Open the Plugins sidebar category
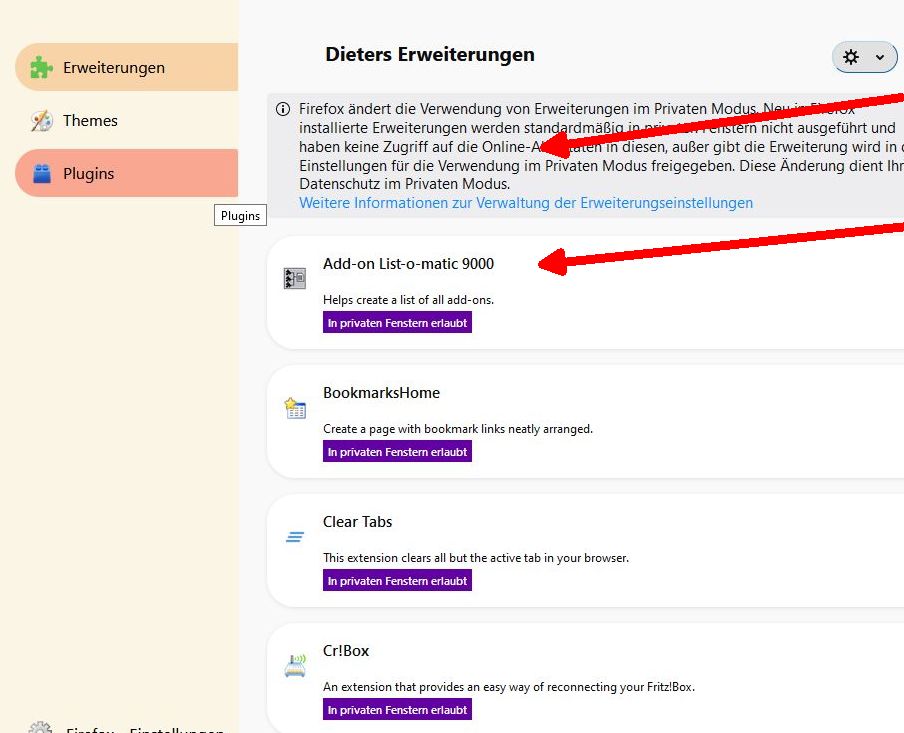 [x=127, y=173]
